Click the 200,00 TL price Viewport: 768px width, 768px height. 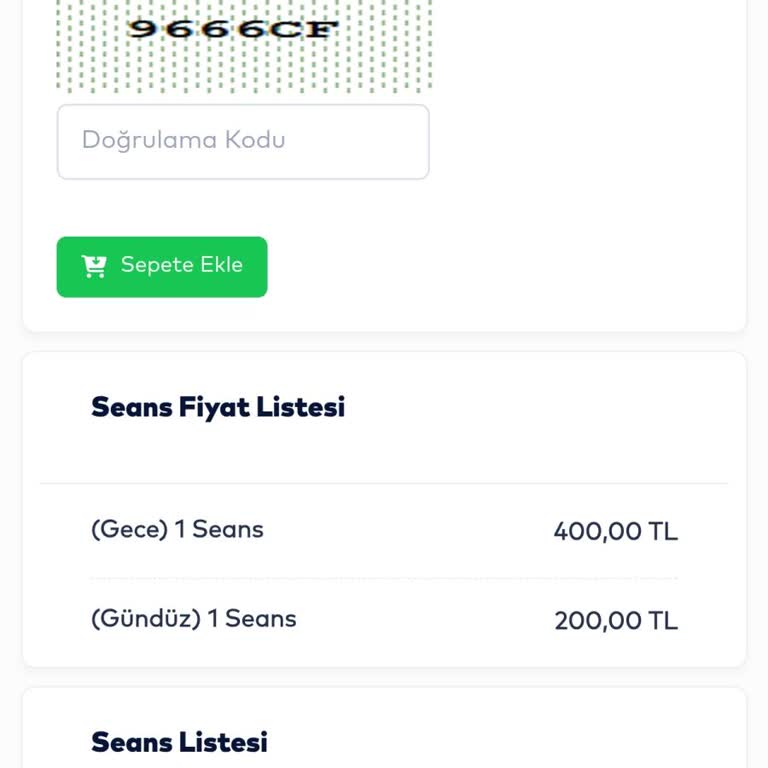click(616, 620)
